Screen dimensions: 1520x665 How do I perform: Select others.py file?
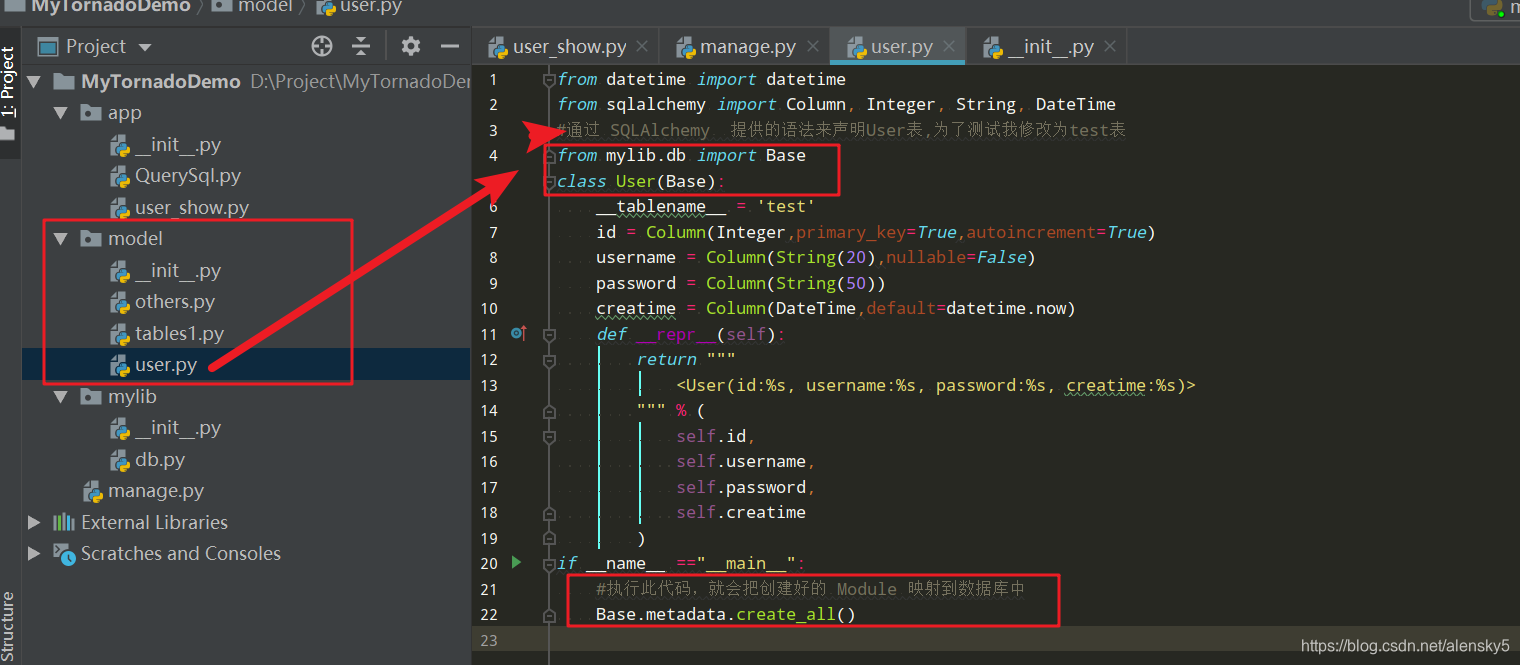175,302
